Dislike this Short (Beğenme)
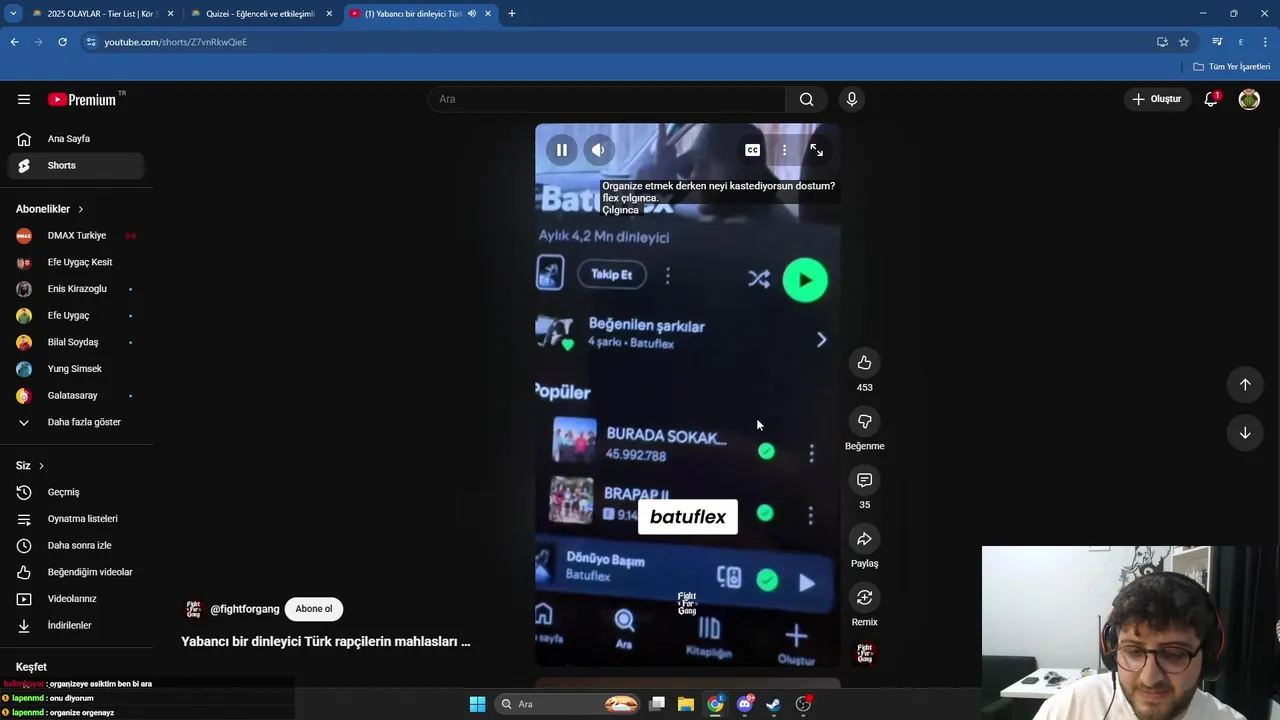The width and height of the screenshot is (1280, 720). (864, 422)
